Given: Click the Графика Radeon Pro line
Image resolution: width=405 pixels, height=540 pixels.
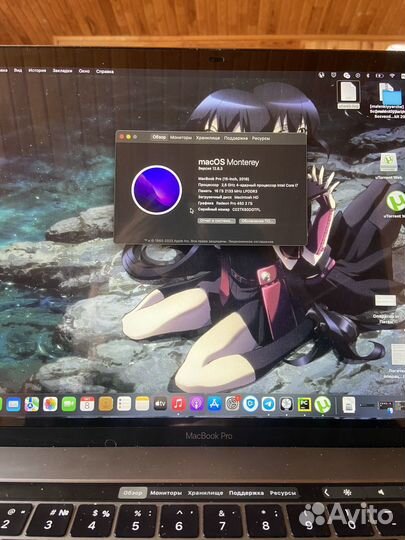Looking at the screenshot, I should [x=225, y=203].
